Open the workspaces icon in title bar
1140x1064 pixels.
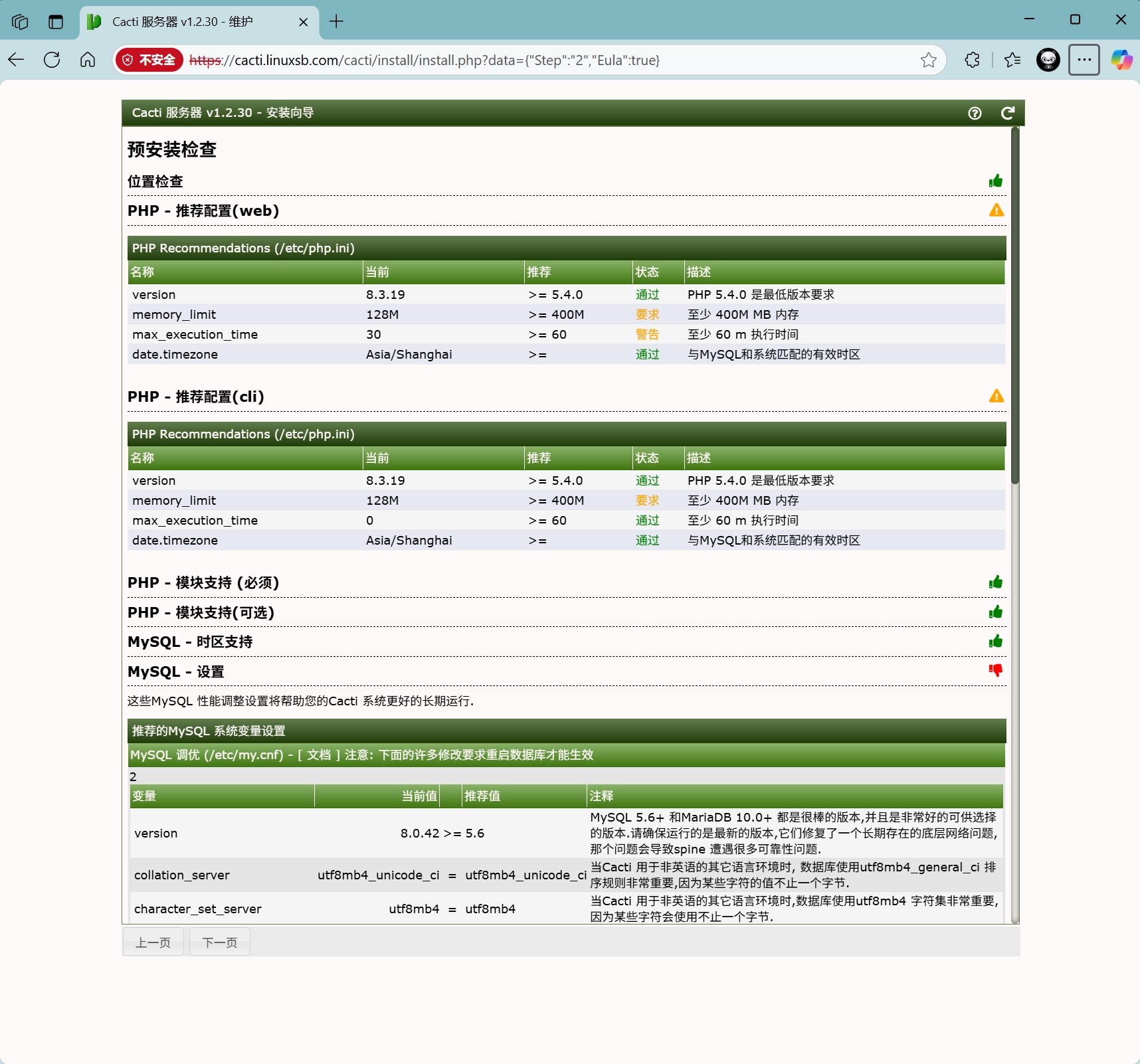(20, 22)
